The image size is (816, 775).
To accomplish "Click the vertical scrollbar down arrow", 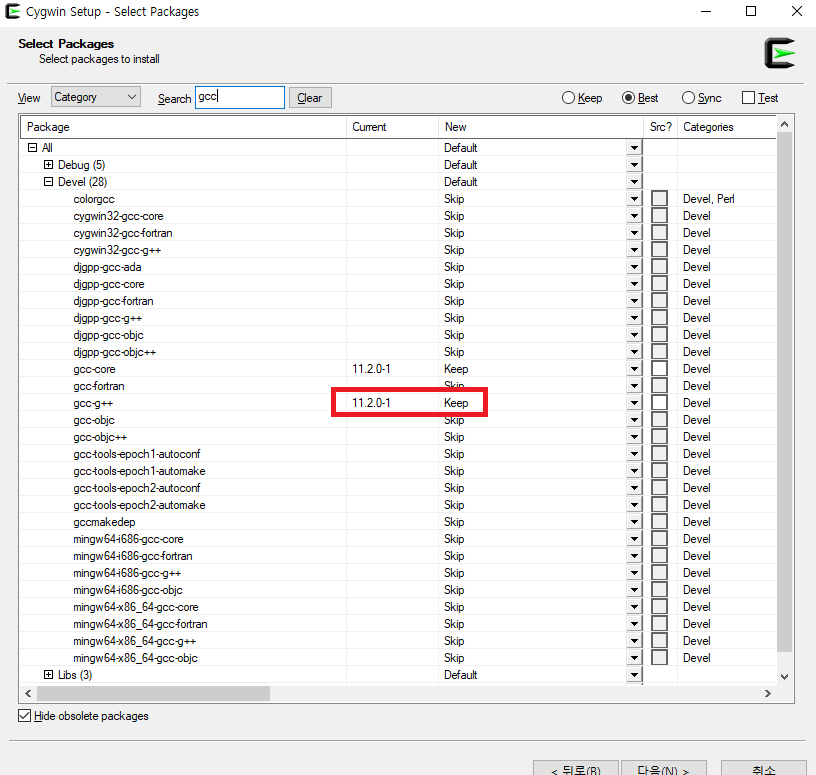I will pyautogui.click(x=784, y=677).
